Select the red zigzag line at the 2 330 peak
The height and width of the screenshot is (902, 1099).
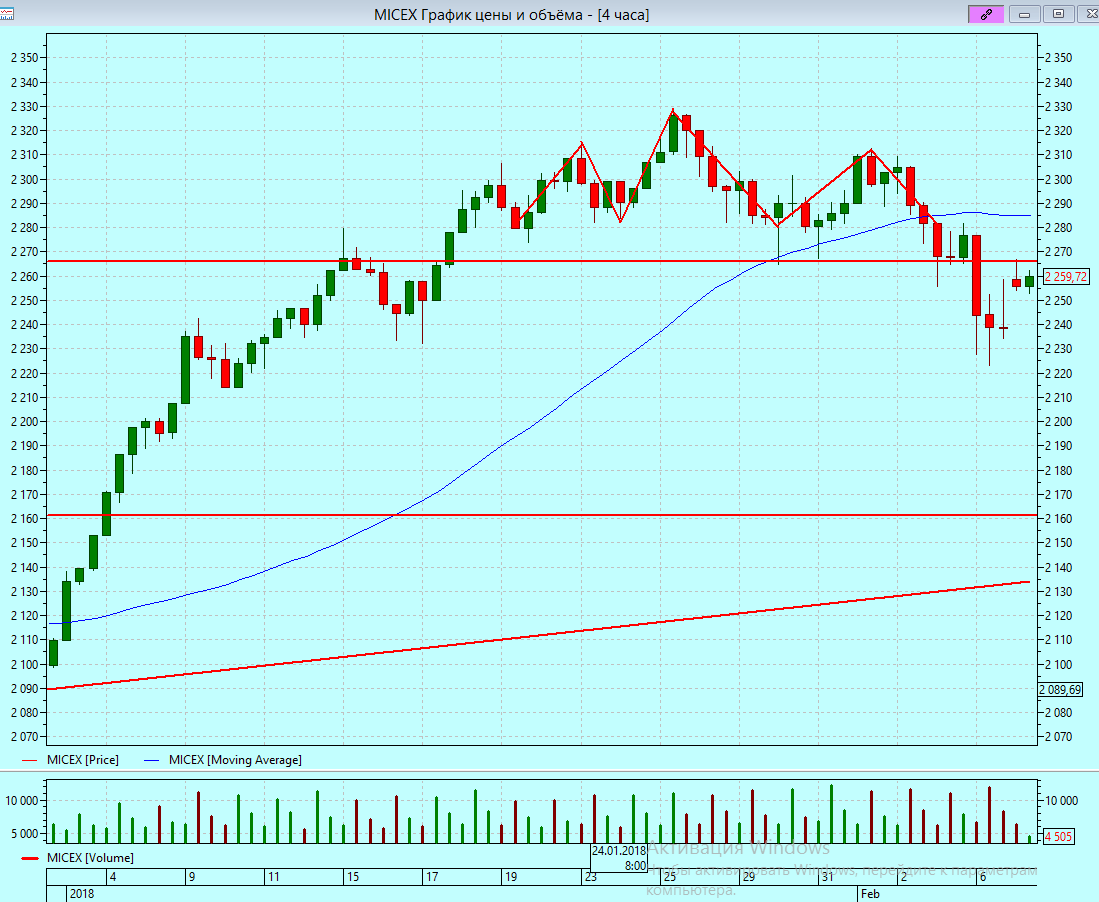pyautogui.click(x=672, y=111)
